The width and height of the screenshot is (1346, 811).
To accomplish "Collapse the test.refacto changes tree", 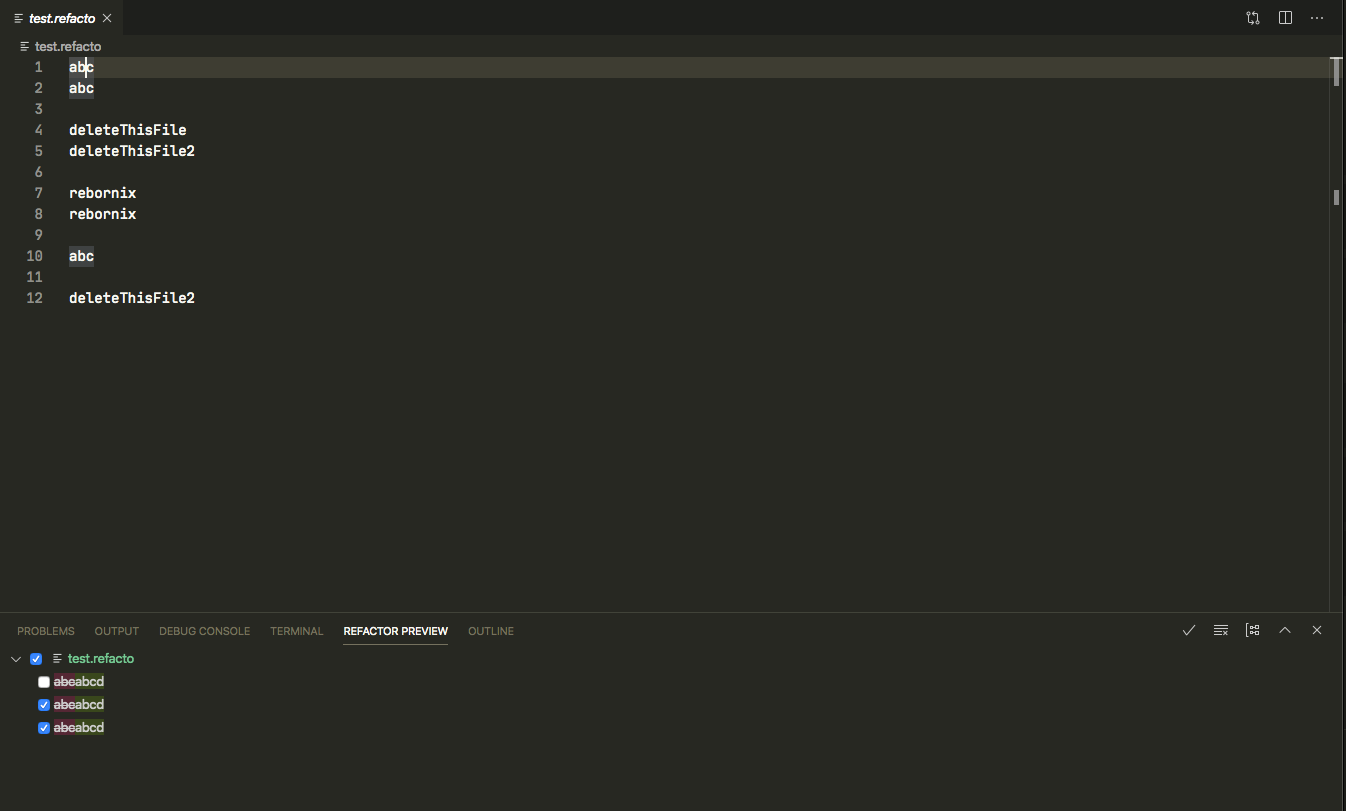I will pos(15,658).
